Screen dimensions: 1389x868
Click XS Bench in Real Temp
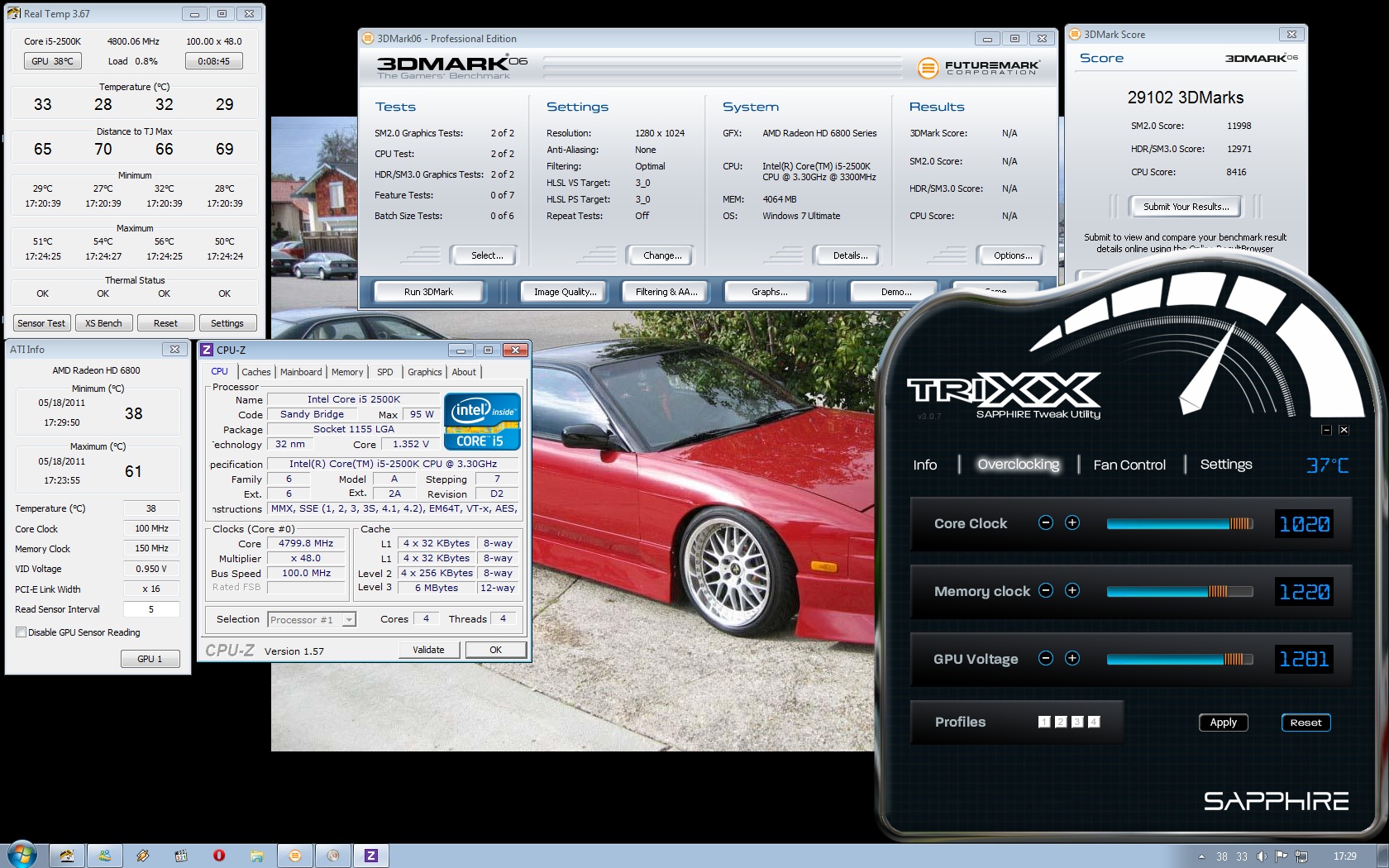[x=103, y=323]
